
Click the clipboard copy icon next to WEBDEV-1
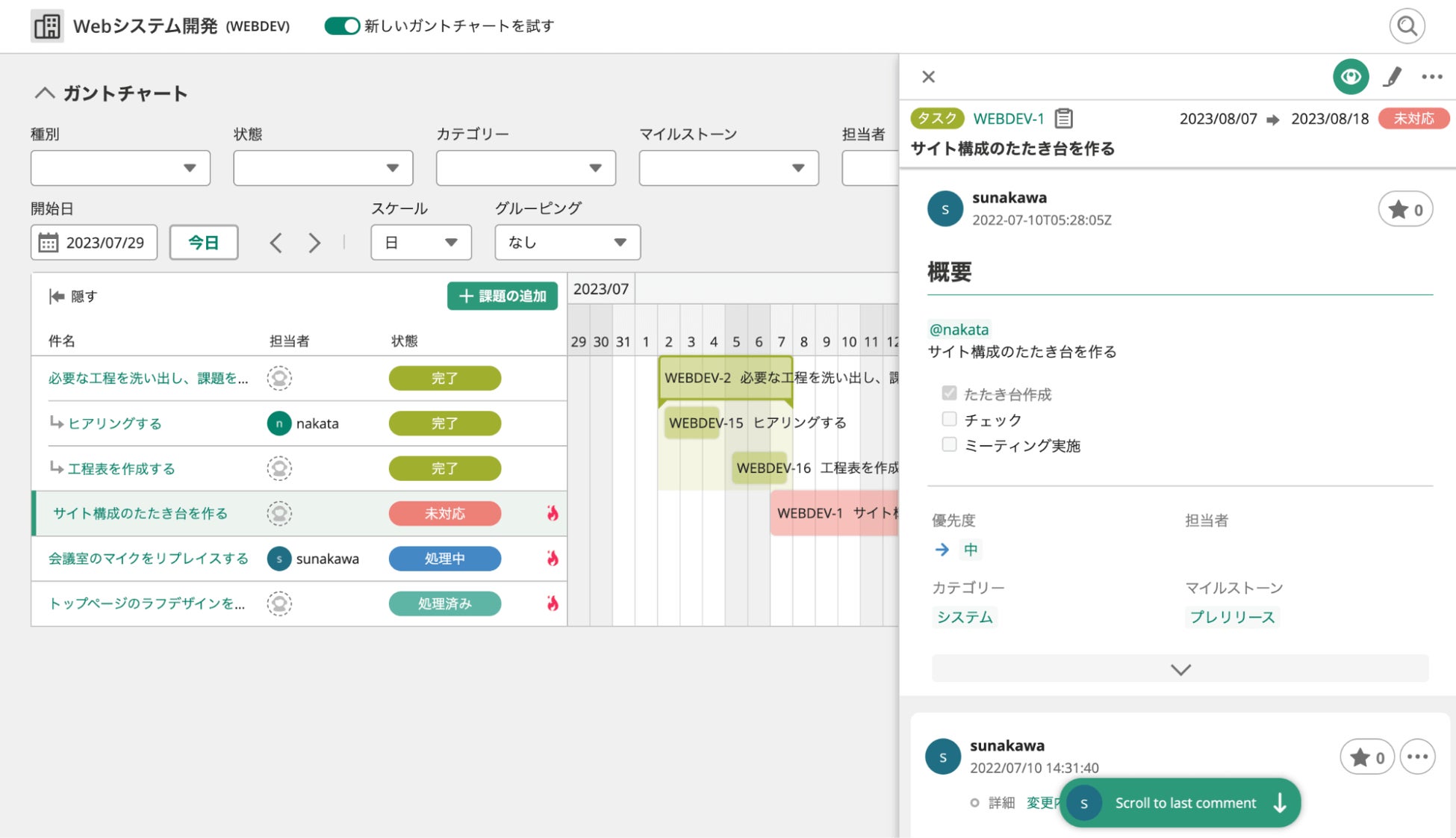[x=1064, y=118]
